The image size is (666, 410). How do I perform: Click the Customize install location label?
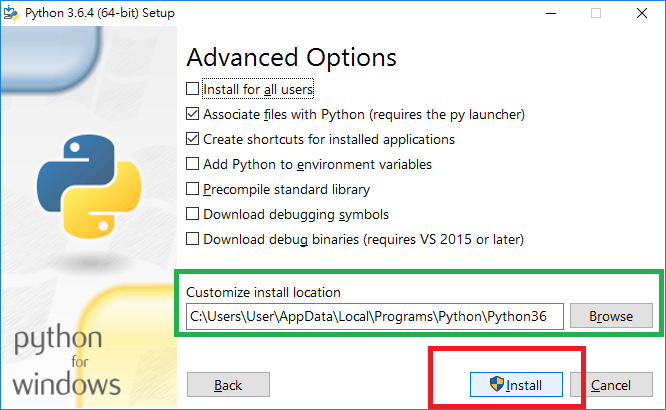[x=263, y=292]
